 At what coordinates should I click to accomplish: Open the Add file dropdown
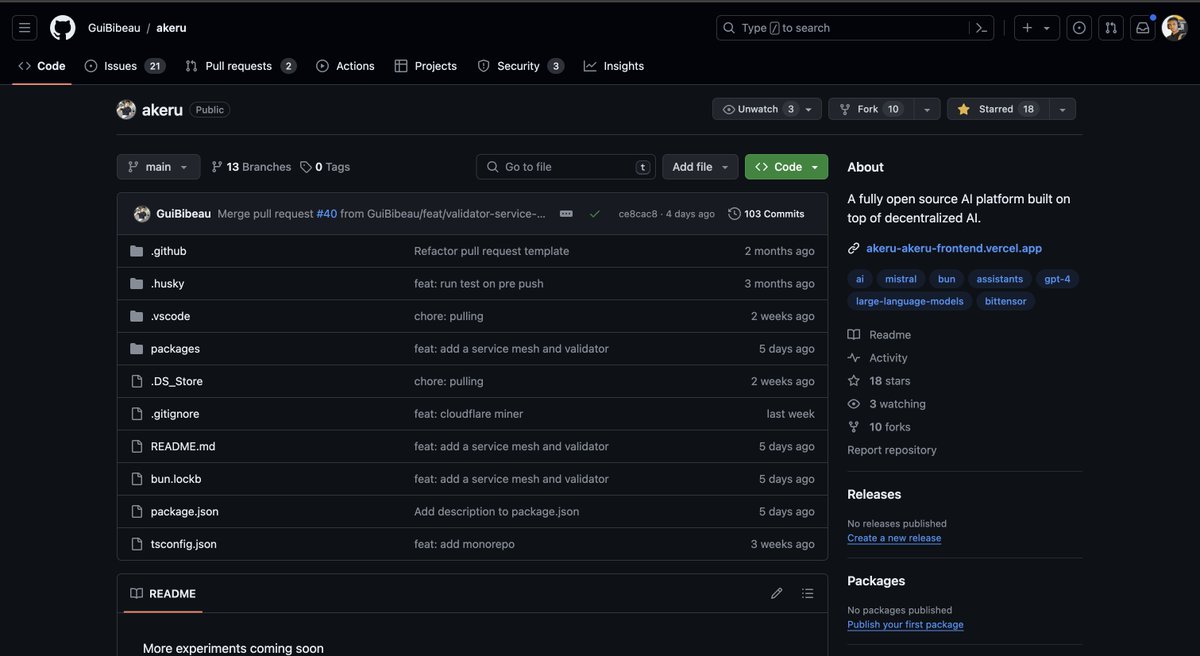(x=700, y=167)
